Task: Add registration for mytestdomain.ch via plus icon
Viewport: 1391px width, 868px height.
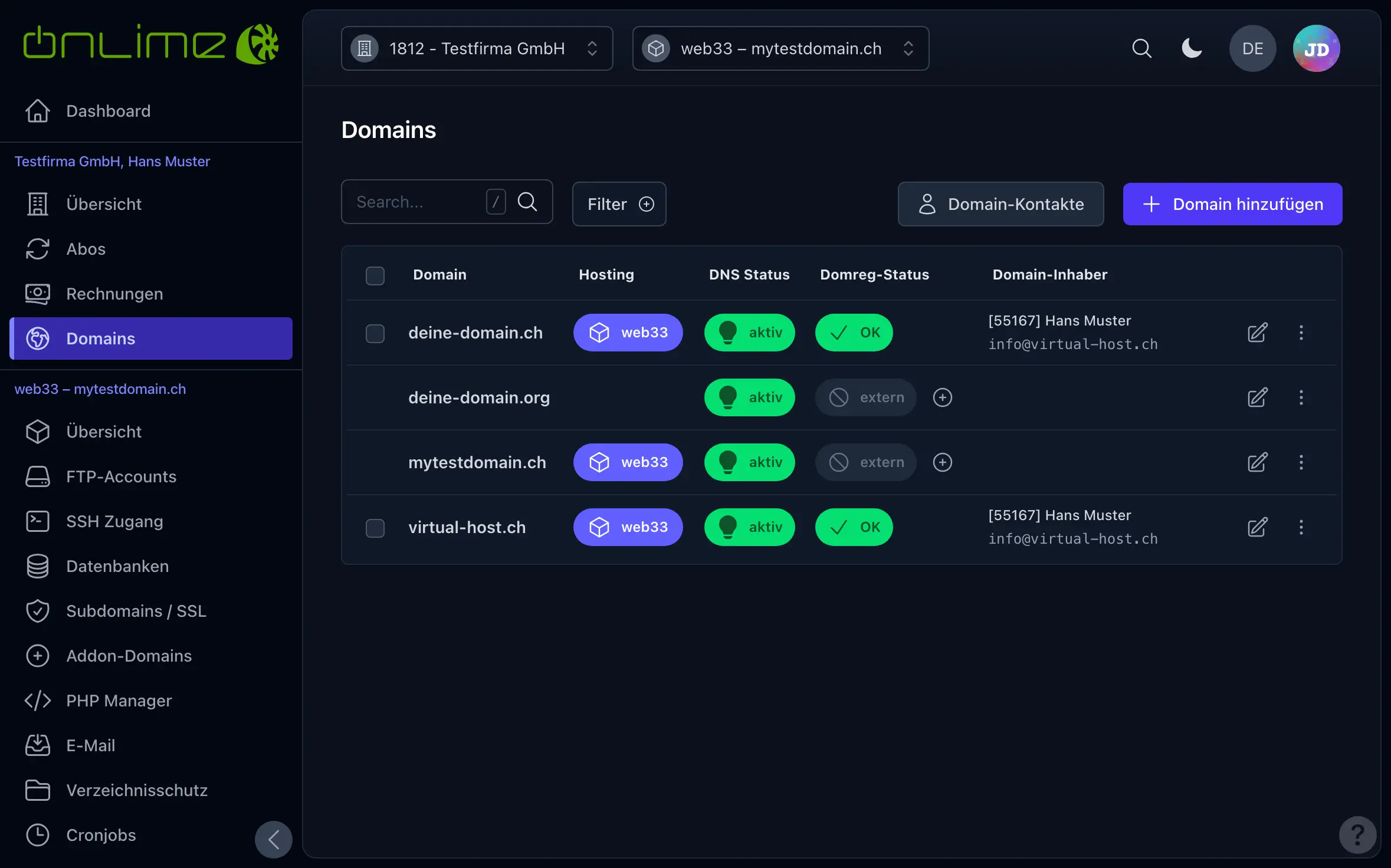Action: [x=942, y=462]
